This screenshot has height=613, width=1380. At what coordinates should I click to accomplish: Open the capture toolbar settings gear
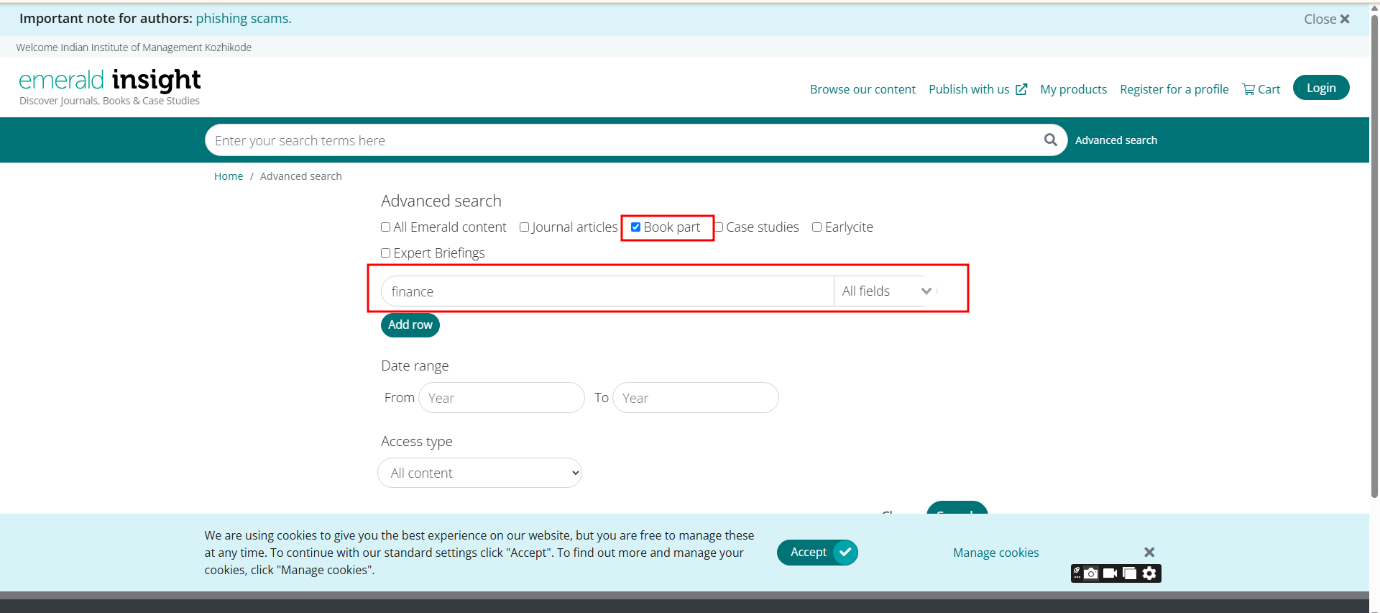tap(1150, 573)
